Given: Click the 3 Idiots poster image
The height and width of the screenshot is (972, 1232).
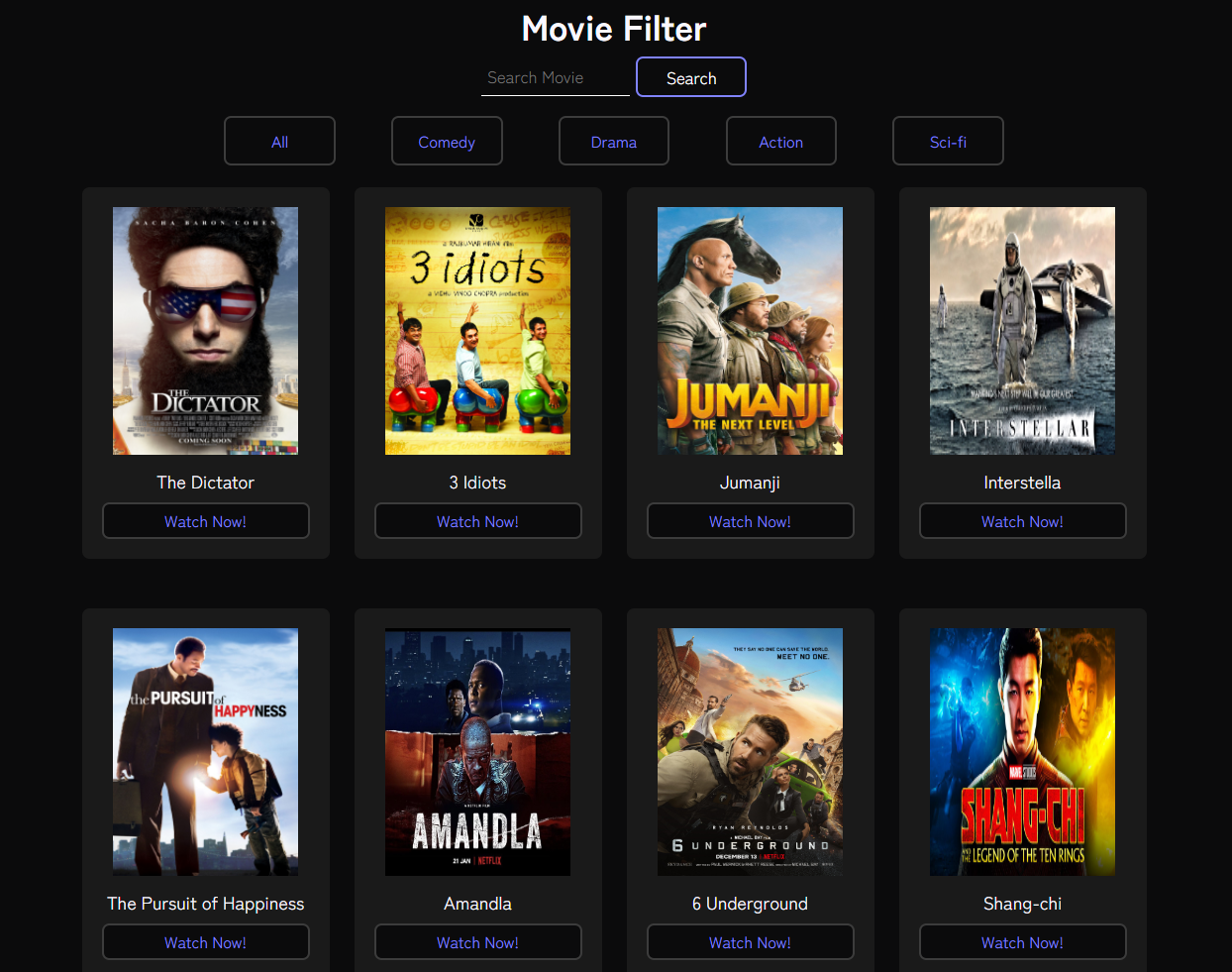Looking at the screenshot, I should point(477,331).
